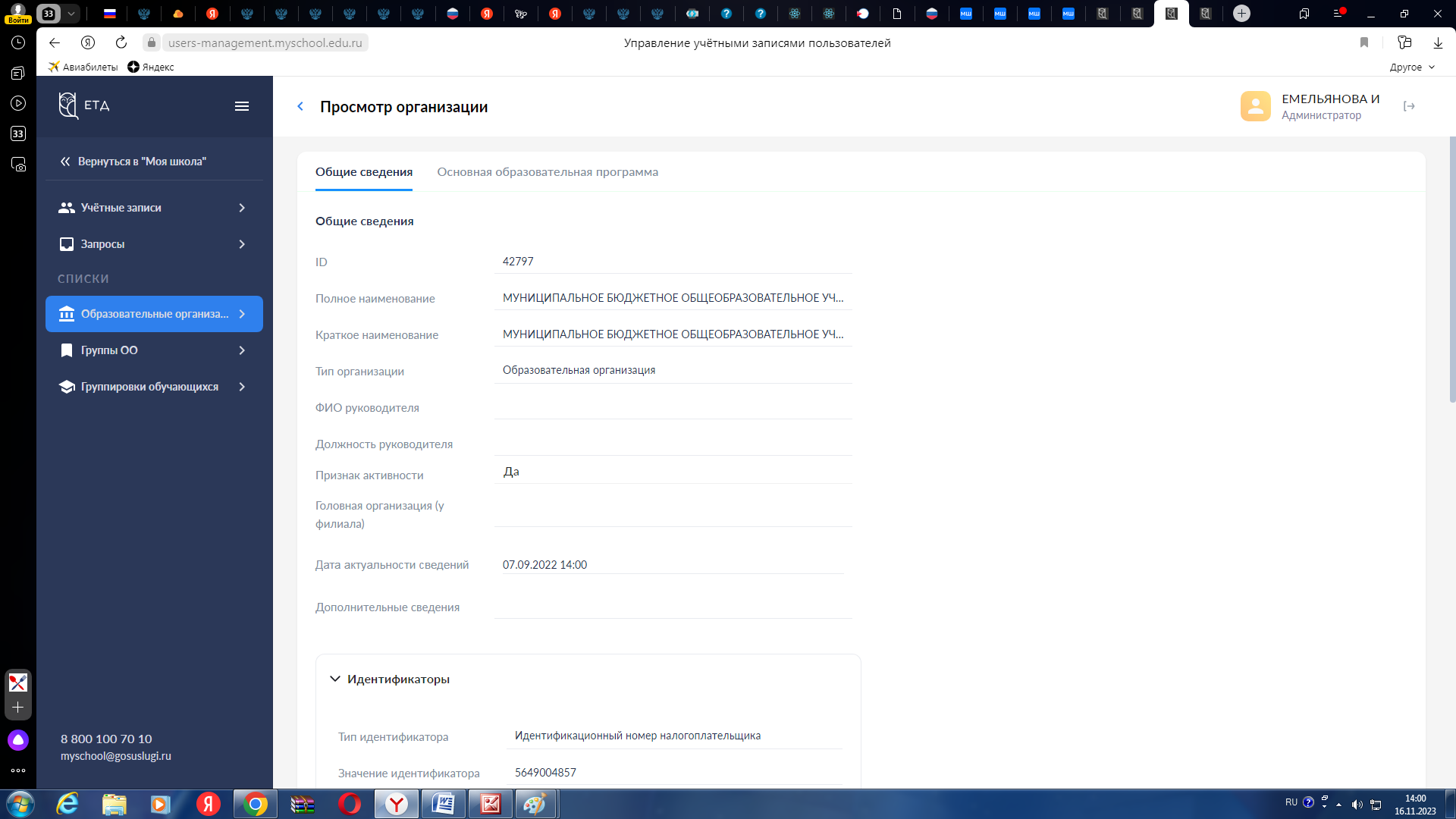Click the page vertical scrollbar
This screenshot has height=819, width=1456.
coord(1452,269)
